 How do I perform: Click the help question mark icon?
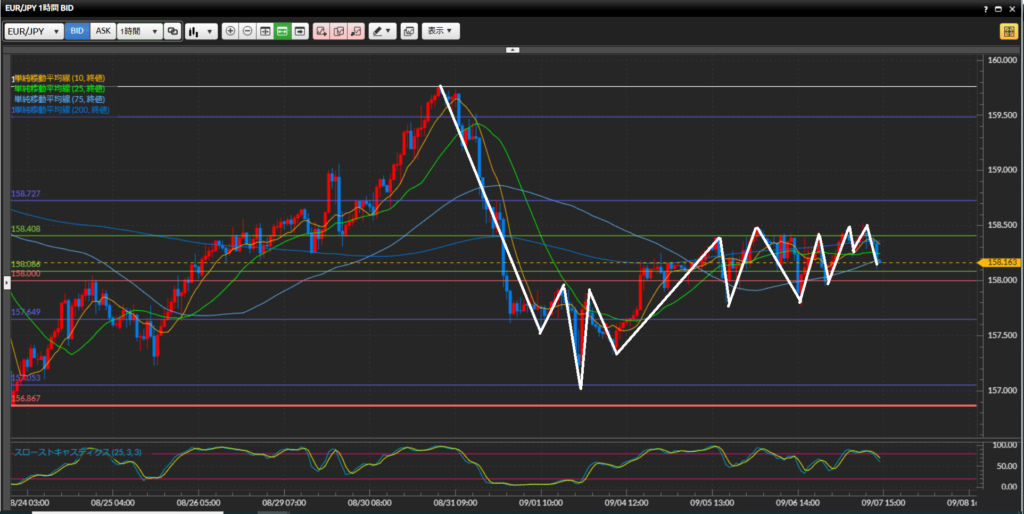coord(985,9)
